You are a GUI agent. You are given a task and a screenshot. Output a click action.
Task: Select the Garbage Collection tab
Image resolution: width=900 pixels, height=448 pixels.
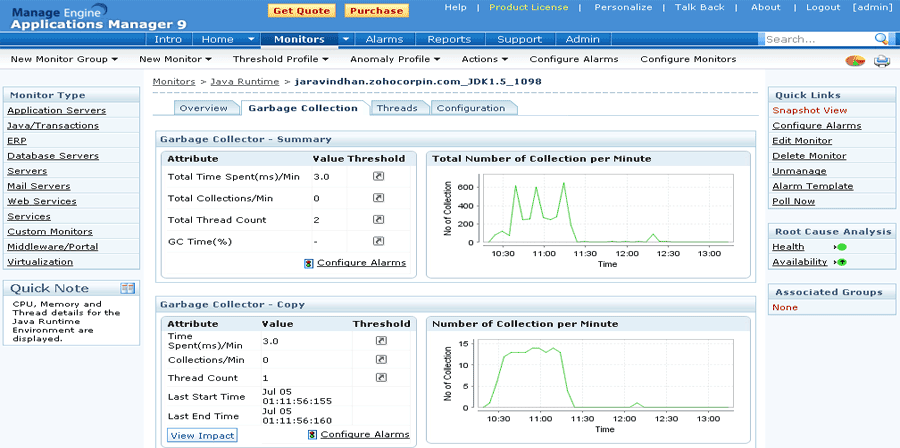coord(303,108)
